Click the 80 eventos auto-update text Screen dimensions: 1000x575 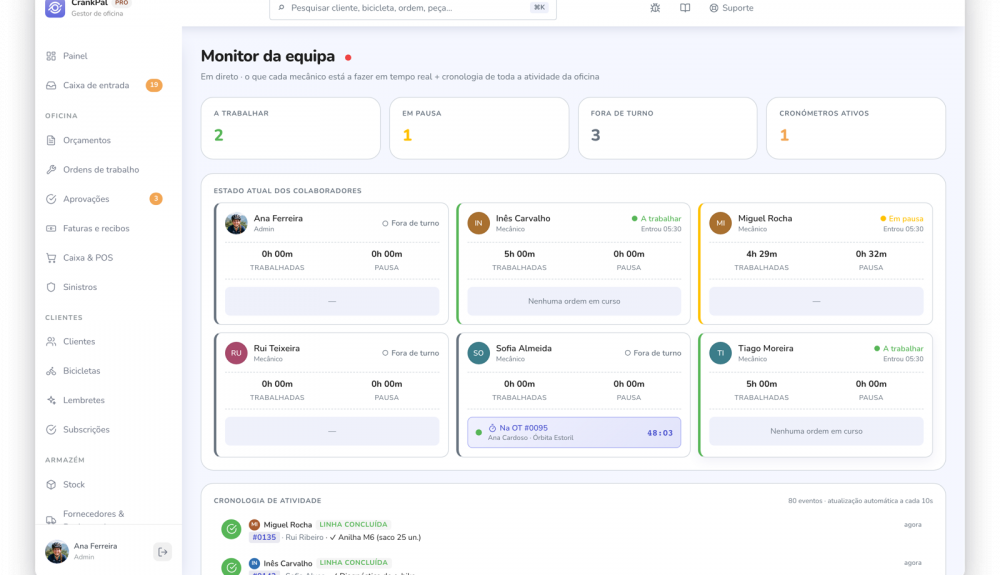(860, 501)
